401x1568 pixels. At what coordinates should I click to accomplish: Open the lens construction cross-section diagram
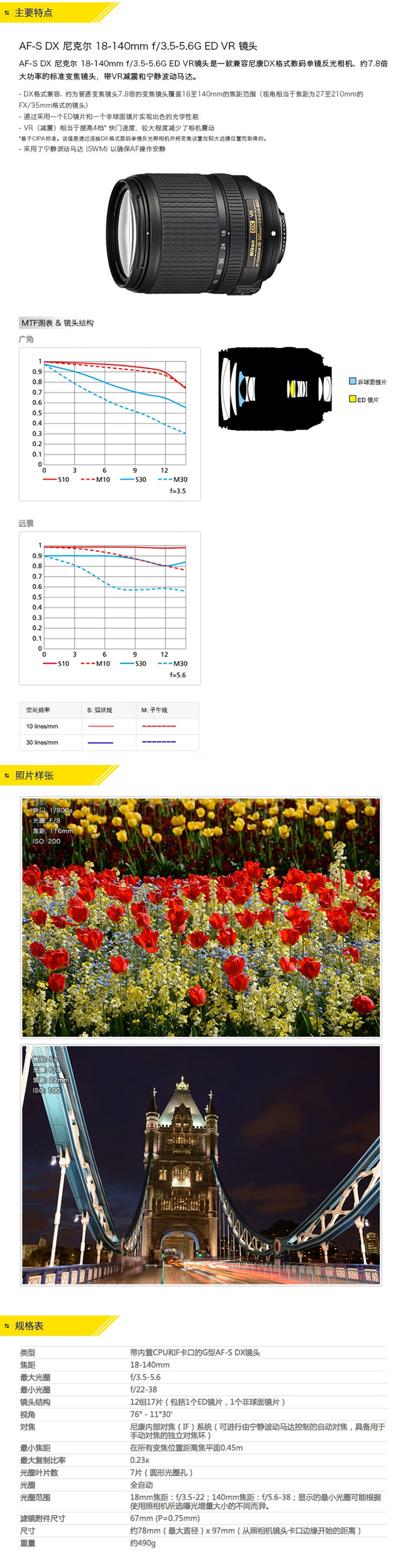click(x=275, y=388)
